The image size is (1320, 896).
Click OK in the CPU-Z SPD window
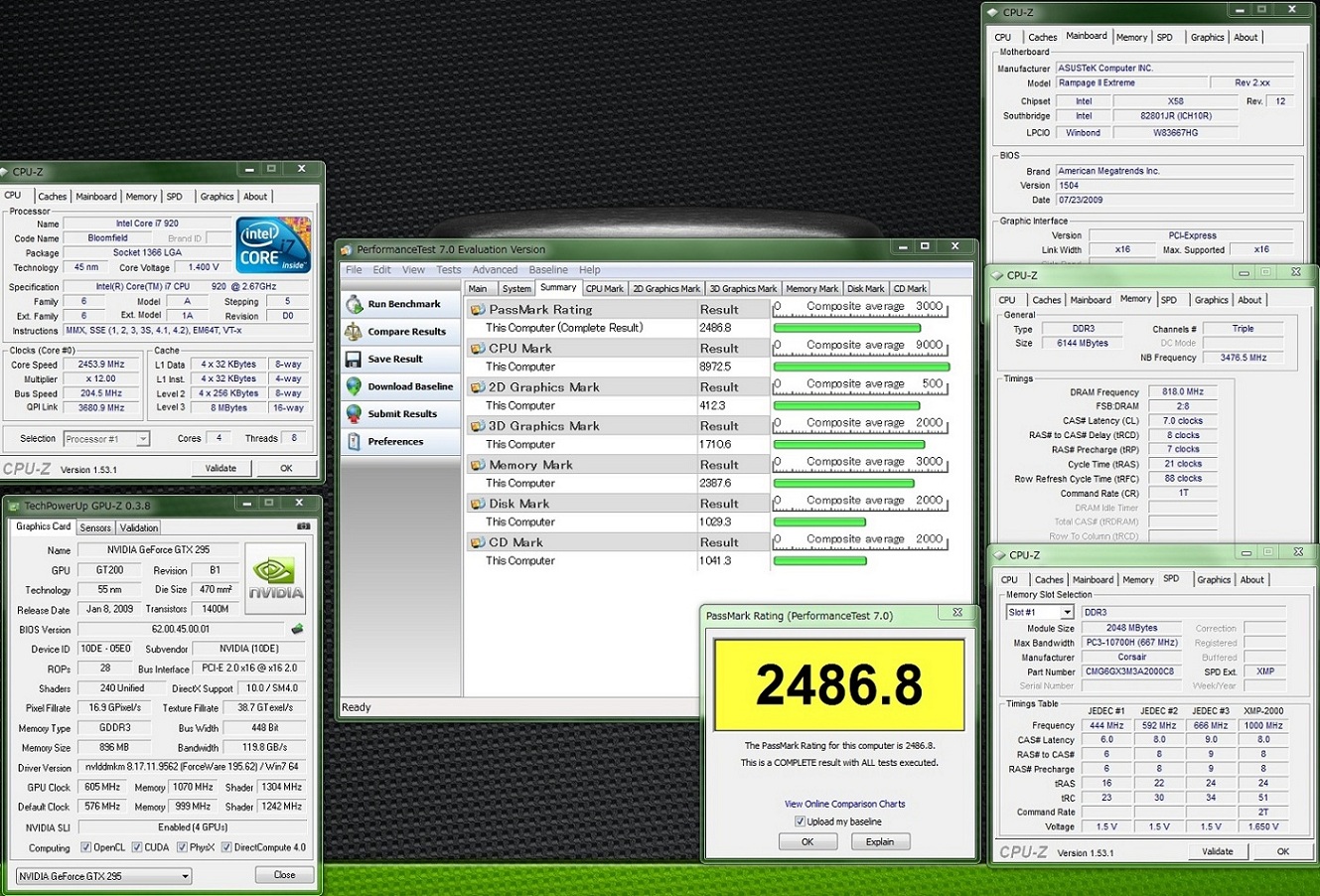[x=1283, y=851]
